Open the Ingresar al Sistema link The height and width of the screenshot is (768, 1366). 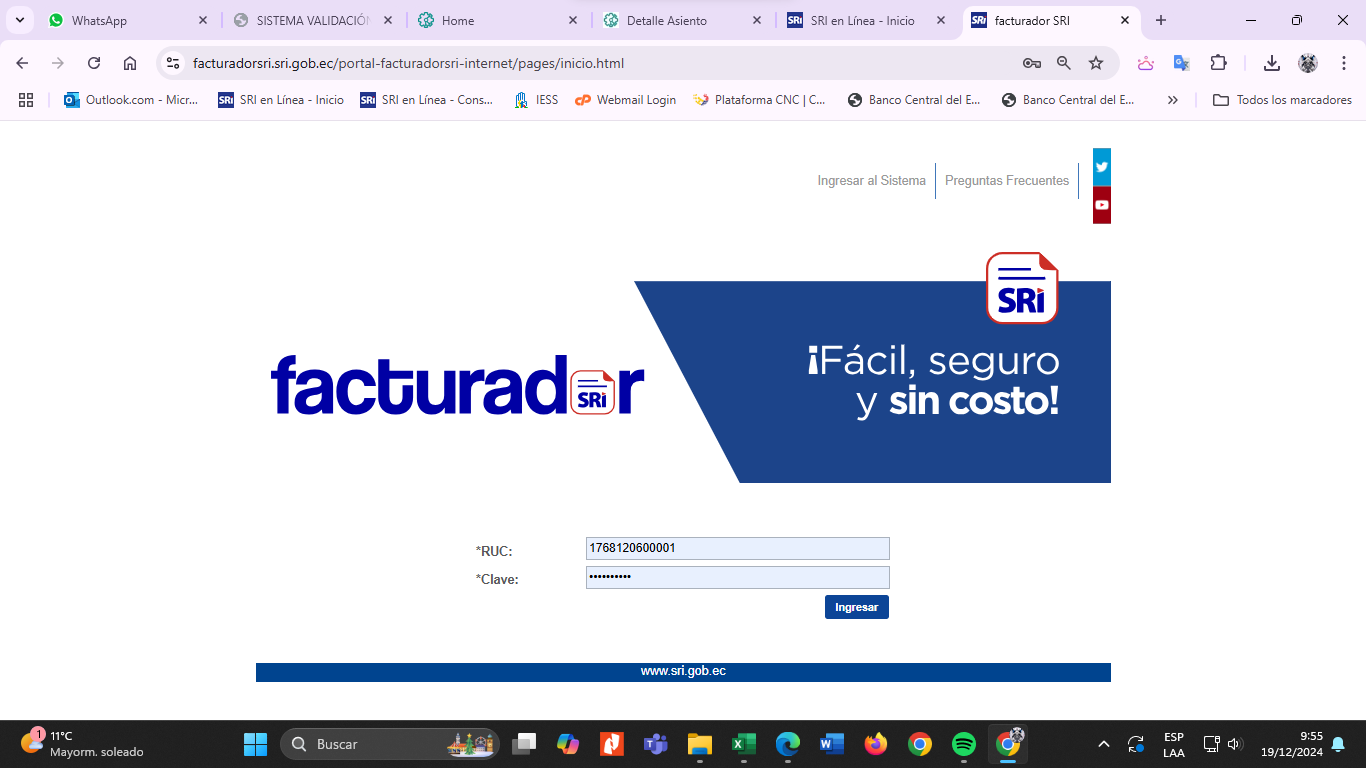coord(871,181)
